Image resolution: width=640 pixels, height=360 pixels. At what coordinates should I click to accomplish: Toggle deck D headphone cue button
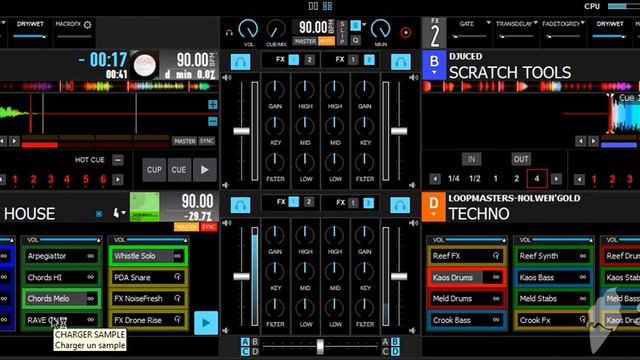tap(400, 205)
